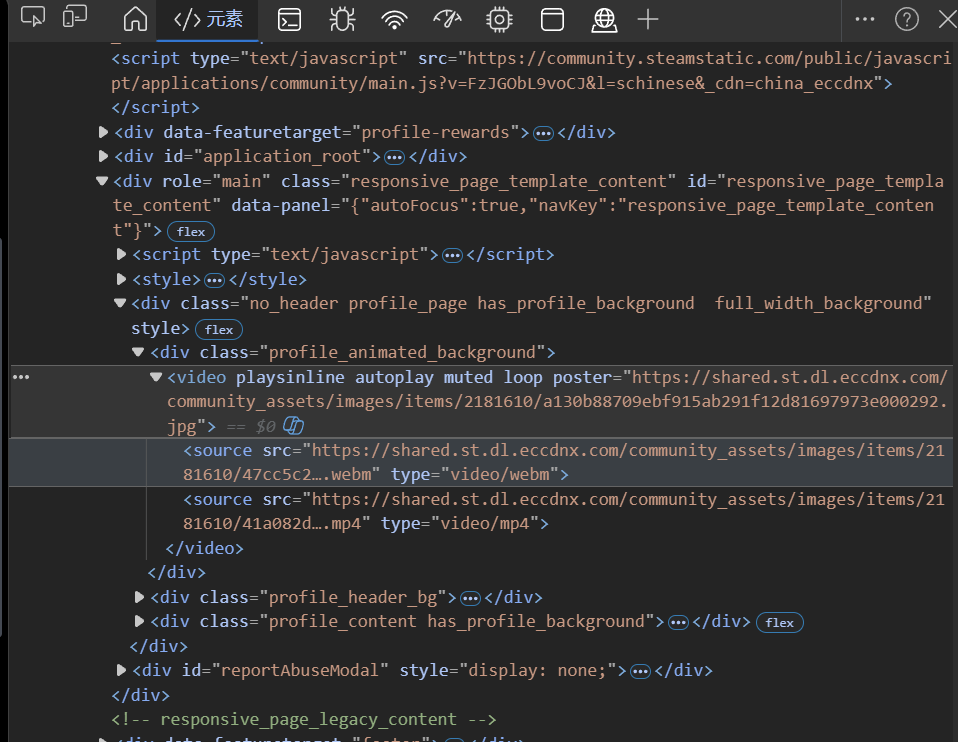Open the Performance gauge icon tab
This screenshot has width=958, height=742.
pyautogui.click(x=447, y=20)
